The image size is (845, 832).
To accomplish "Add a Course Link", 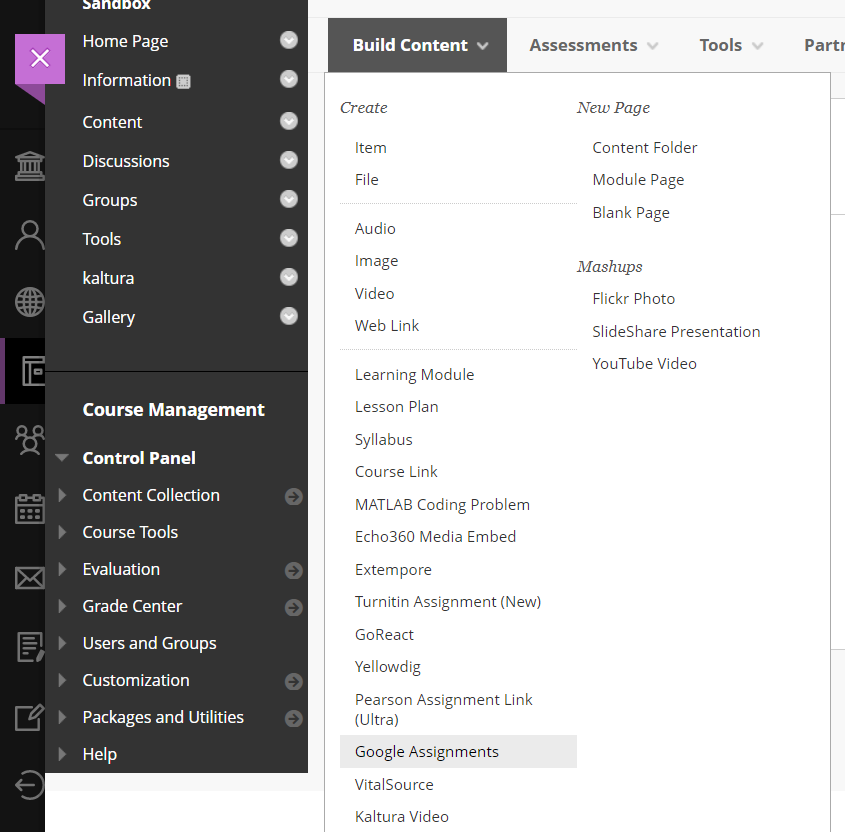I will click(396, 472).
